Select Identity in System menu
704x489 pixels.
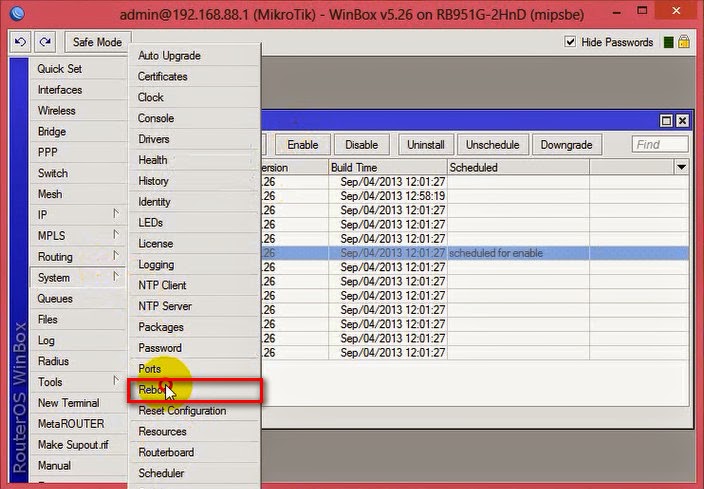pyautogui.click(x=194, y=202)
